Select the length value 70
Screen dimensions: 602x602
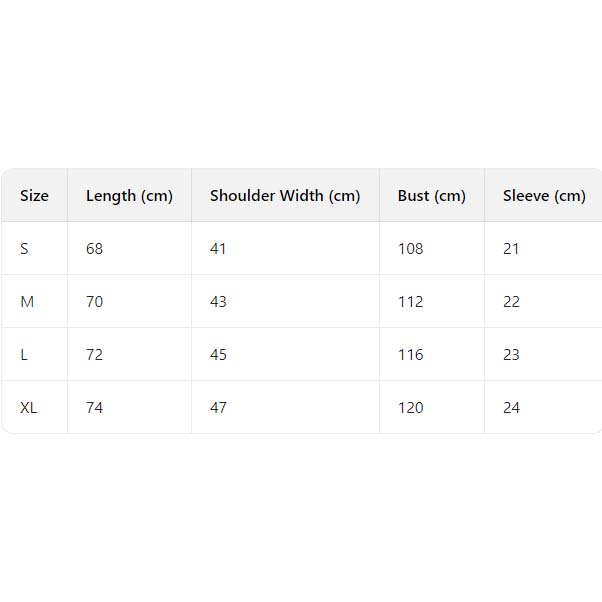[x=94, y=302]
